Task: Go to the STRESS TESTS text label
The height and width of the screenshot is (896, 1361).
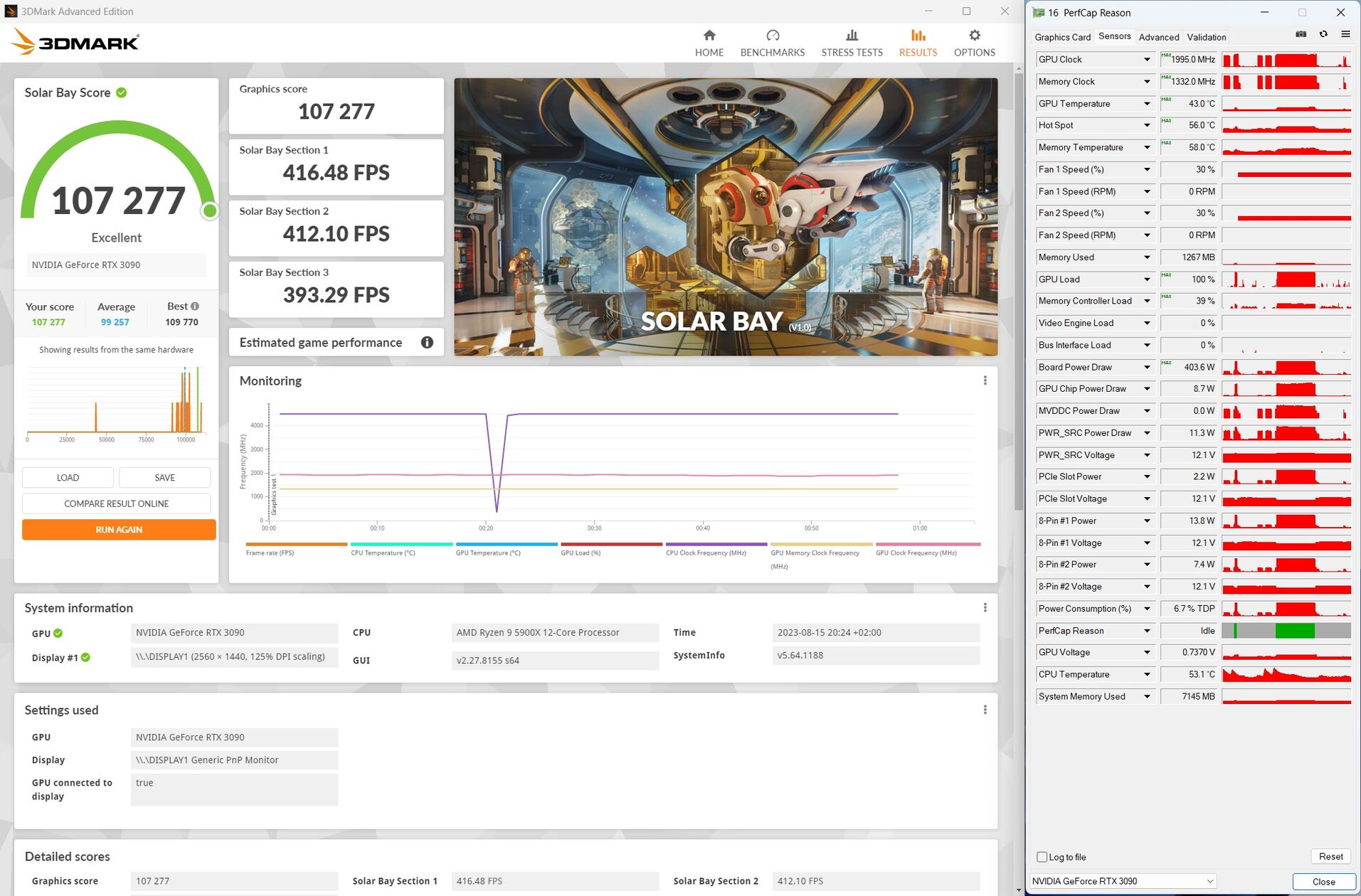Action: (x=852, y=53)
